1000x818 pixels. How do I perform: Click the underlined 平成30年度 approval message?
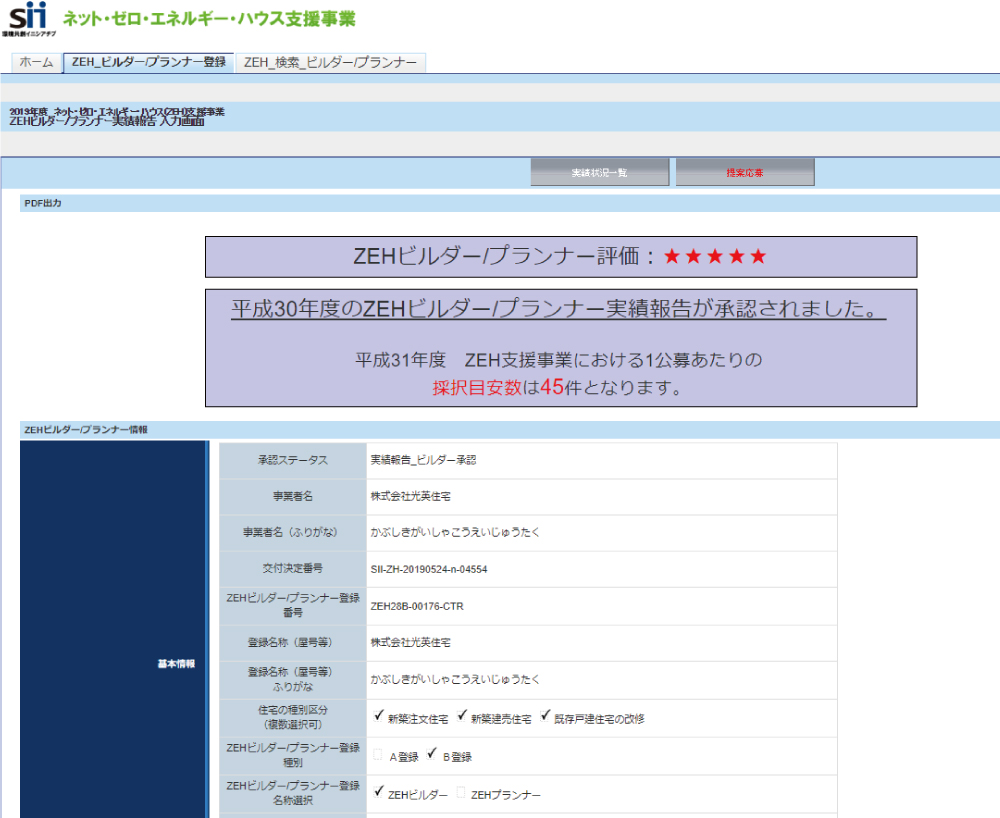559,309
